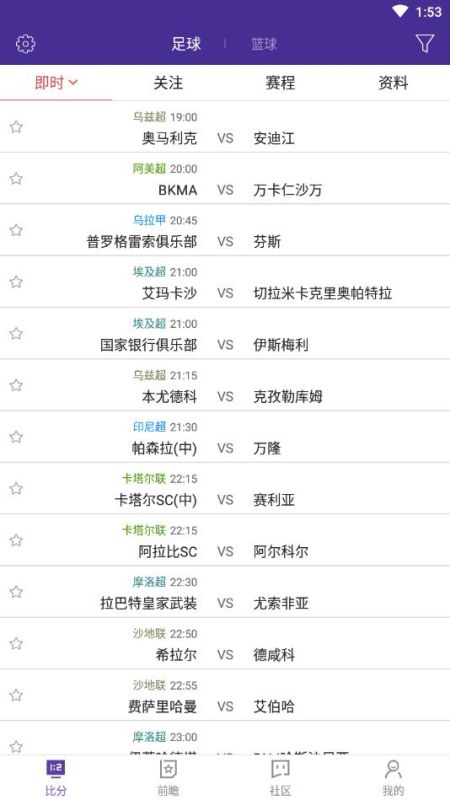Open the 赛程 schedule tab
450x800 pixels.
(x=281, y=83)
